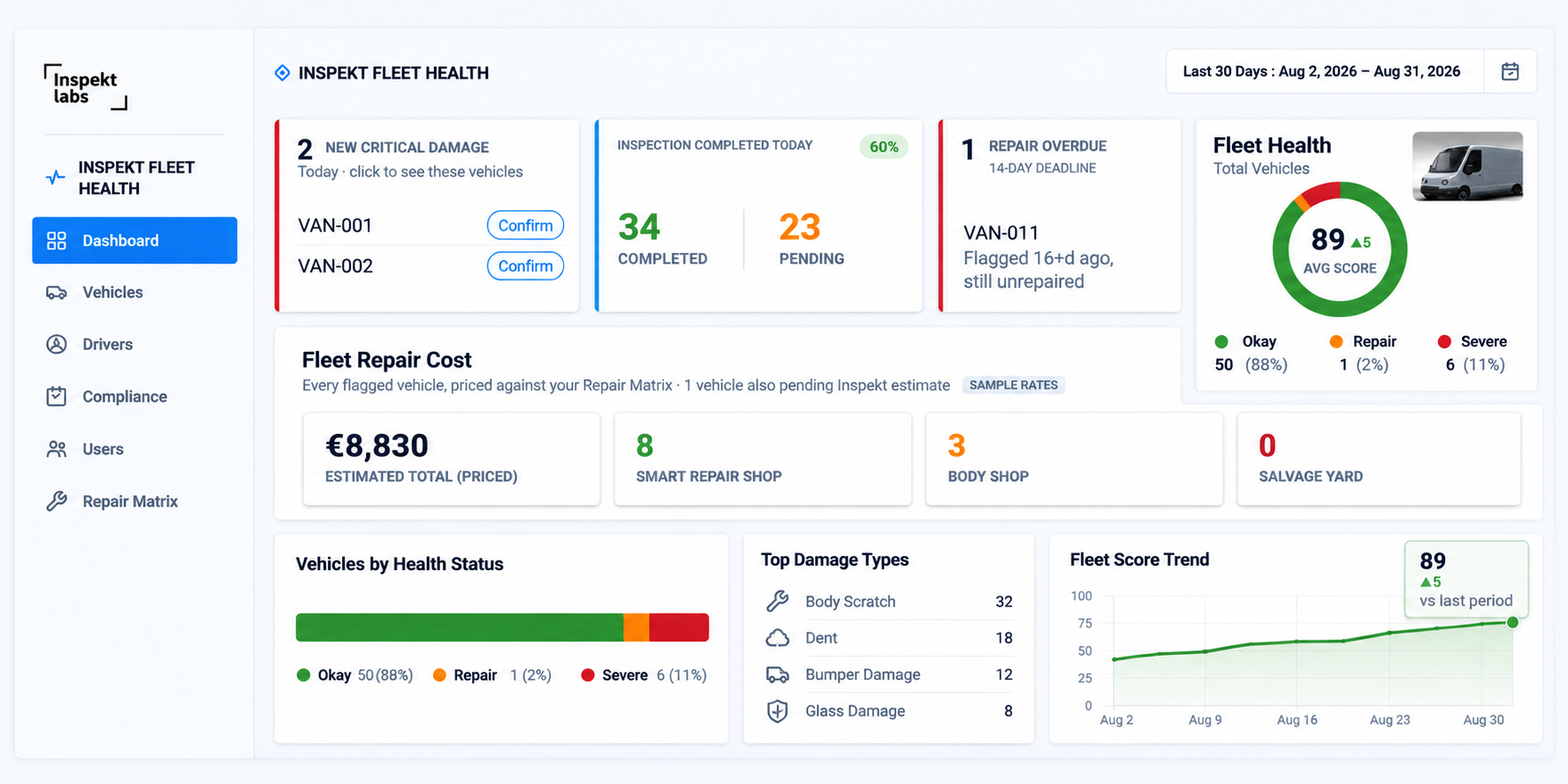The width and height of the screenshot is (1568, 784).
Task: Click the Dashboard grid icon
Action: 57,240
